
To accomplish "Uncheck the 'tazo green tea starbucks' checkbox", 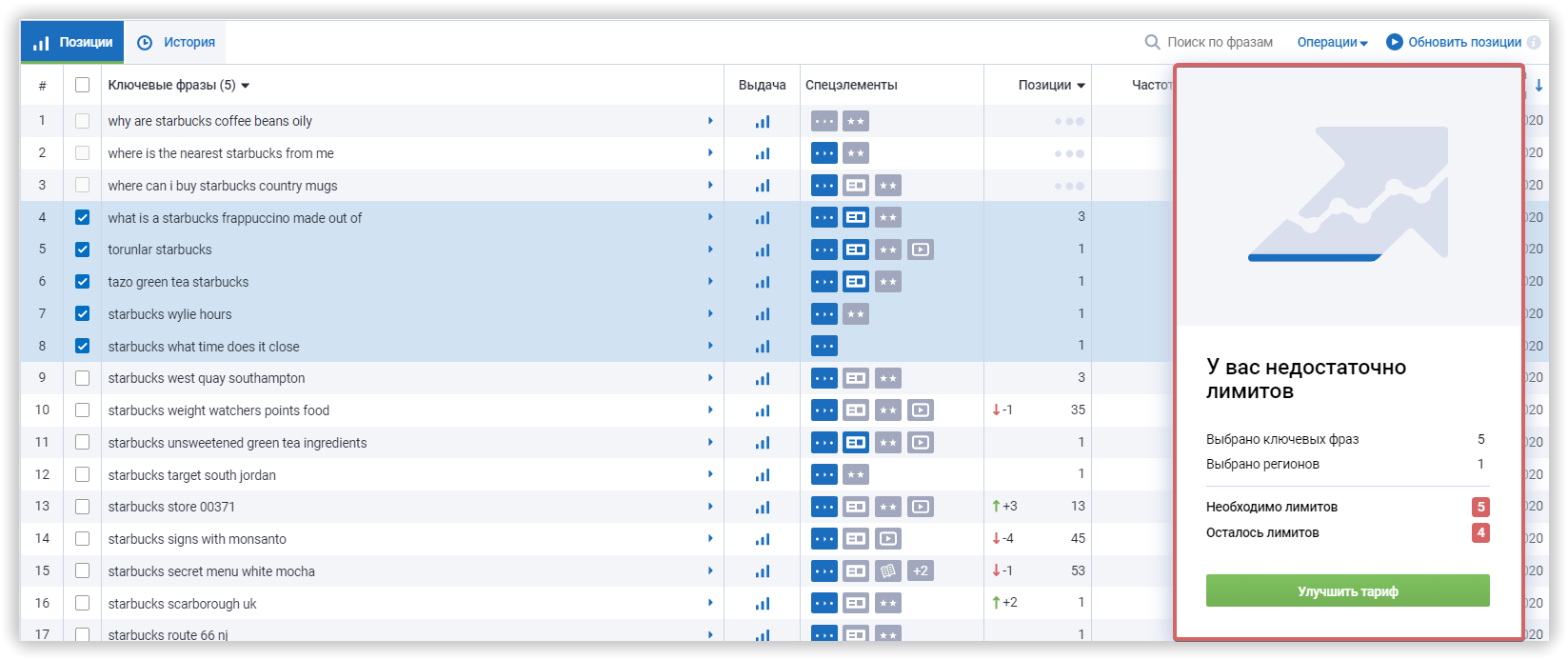I will 82,282.
